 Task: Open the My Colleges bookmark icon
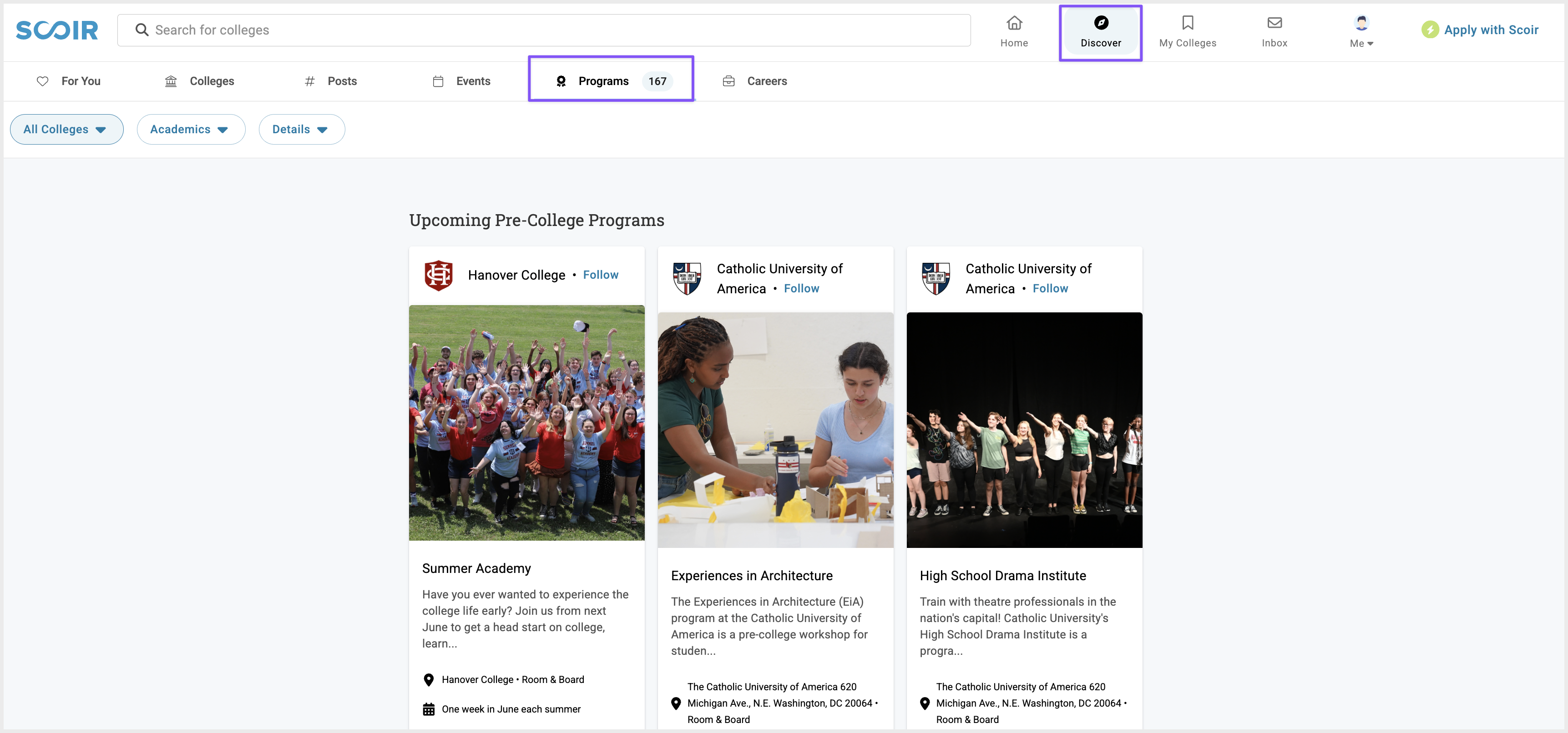point(1187,23)
